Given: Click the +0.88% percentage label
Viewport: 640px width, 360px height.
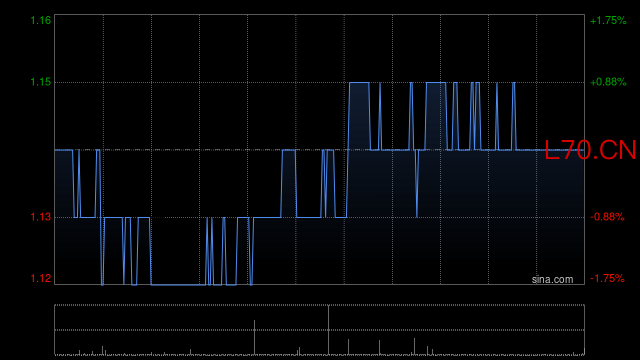Looking at the screenshot, I should coord(608,82).
